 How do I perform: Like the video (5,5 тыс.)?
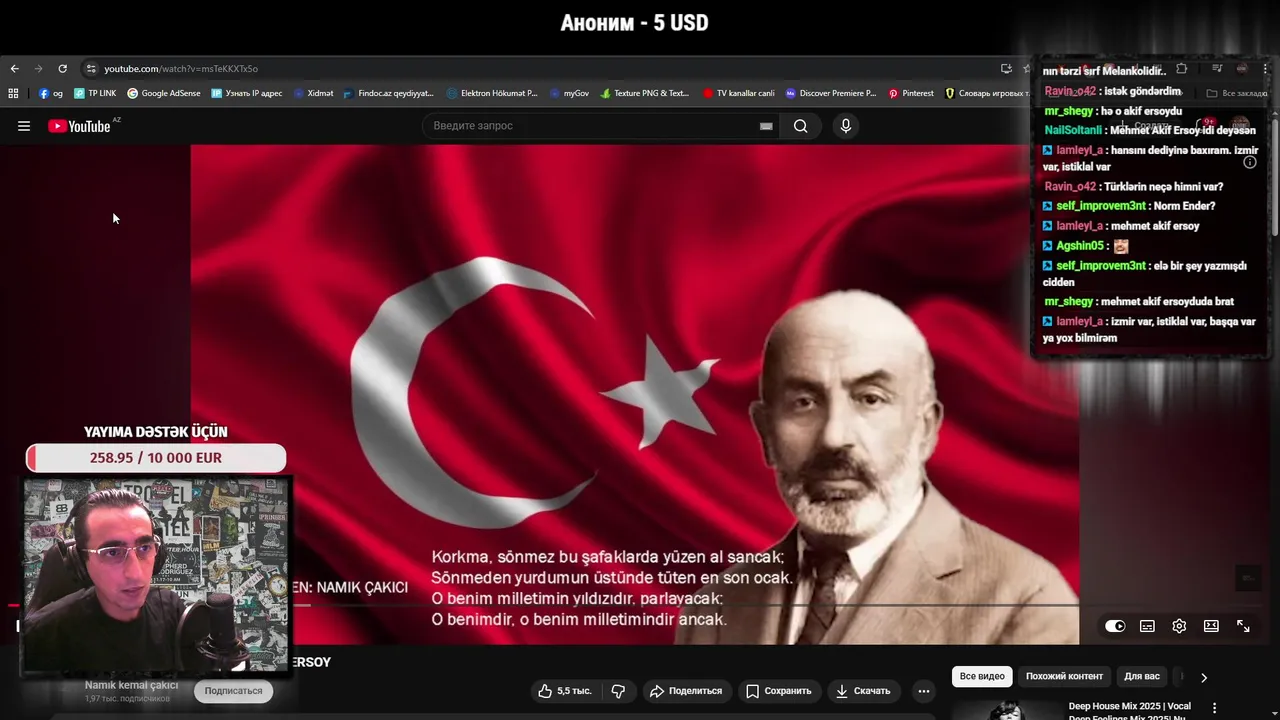coord(565,691)
